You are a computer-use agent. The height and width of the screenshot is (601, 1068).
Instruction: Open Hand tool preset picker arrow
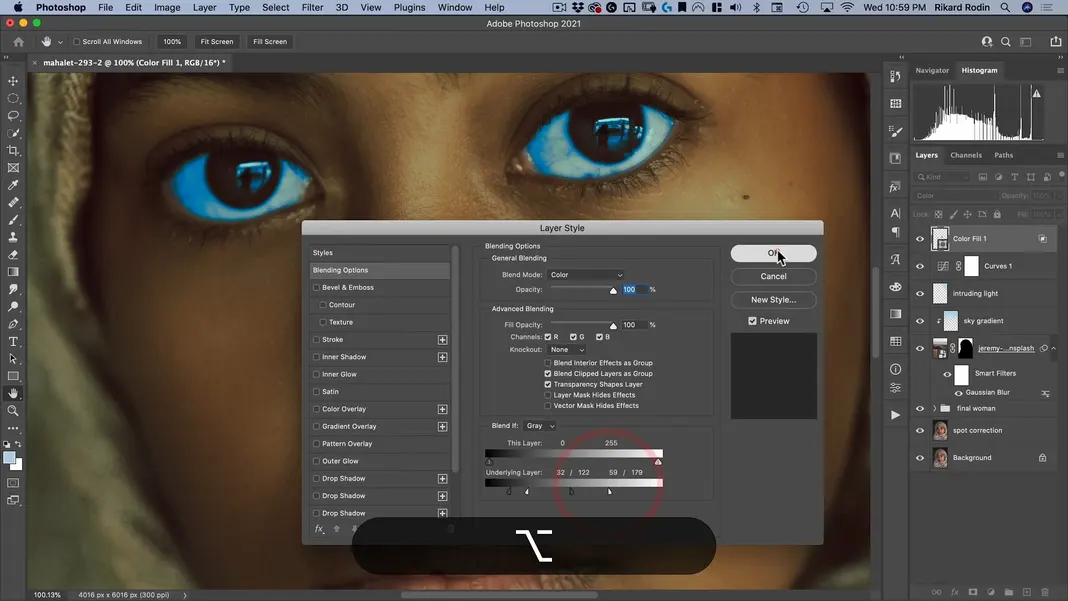click(x=60, y=42)
